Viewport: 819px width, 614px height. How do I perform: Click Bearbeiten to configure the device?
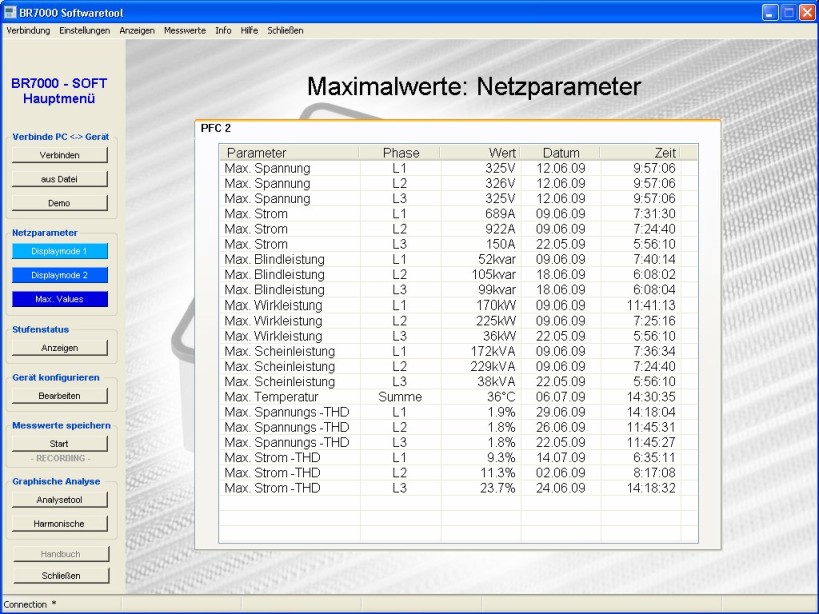60,396
